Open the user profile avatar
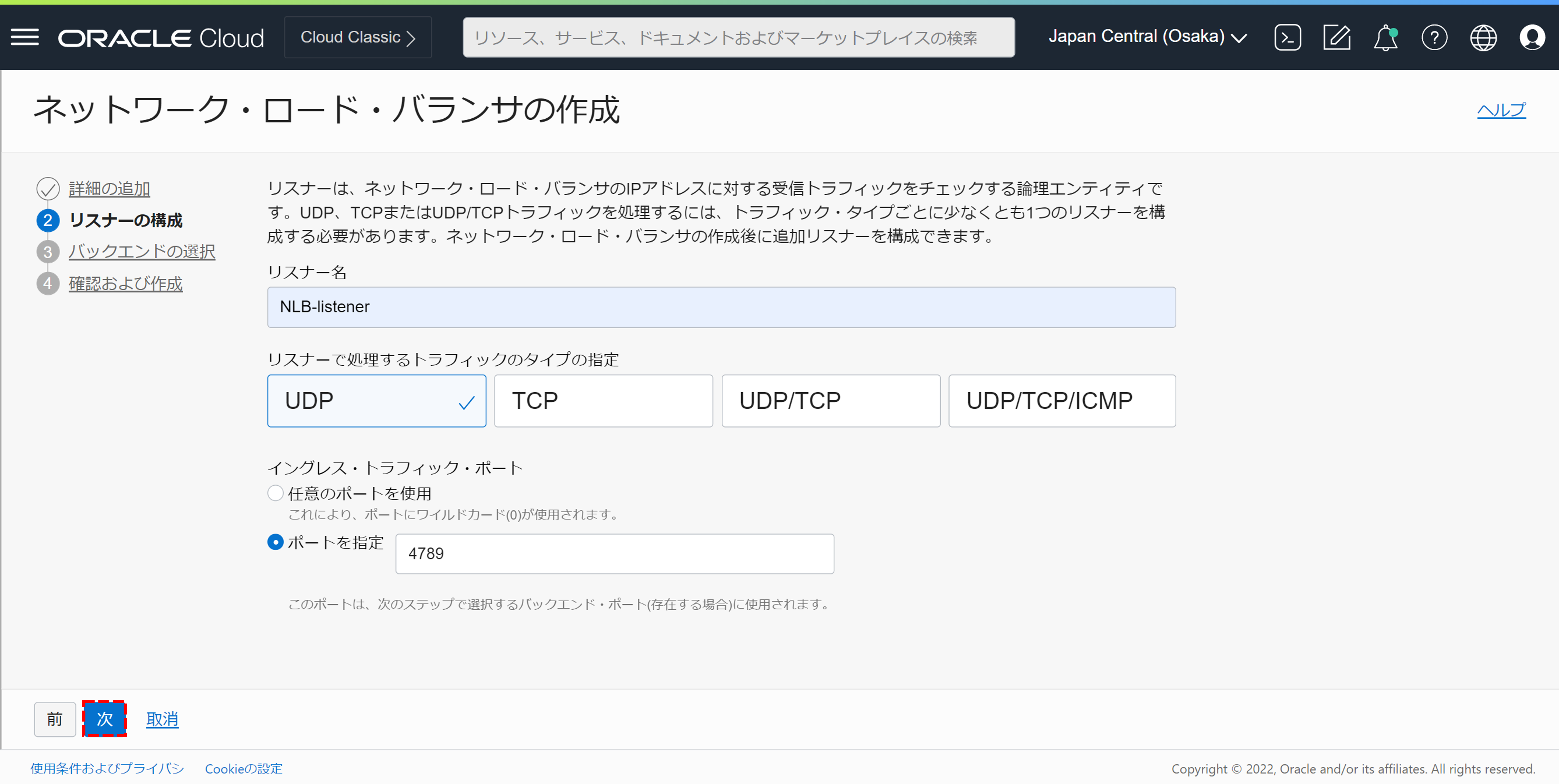The height and width of the screenshot is (784, 1559). [x=1532, y=38]
